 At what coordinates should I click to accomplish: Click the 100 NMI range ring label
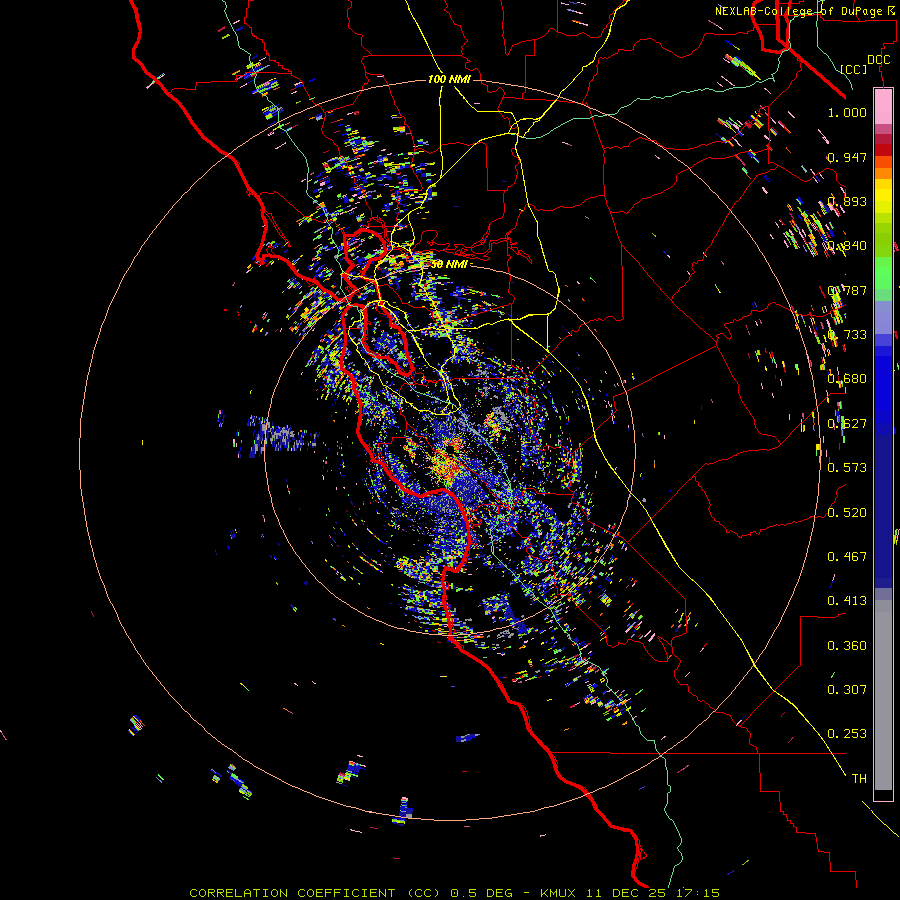[x=449, y=79]
